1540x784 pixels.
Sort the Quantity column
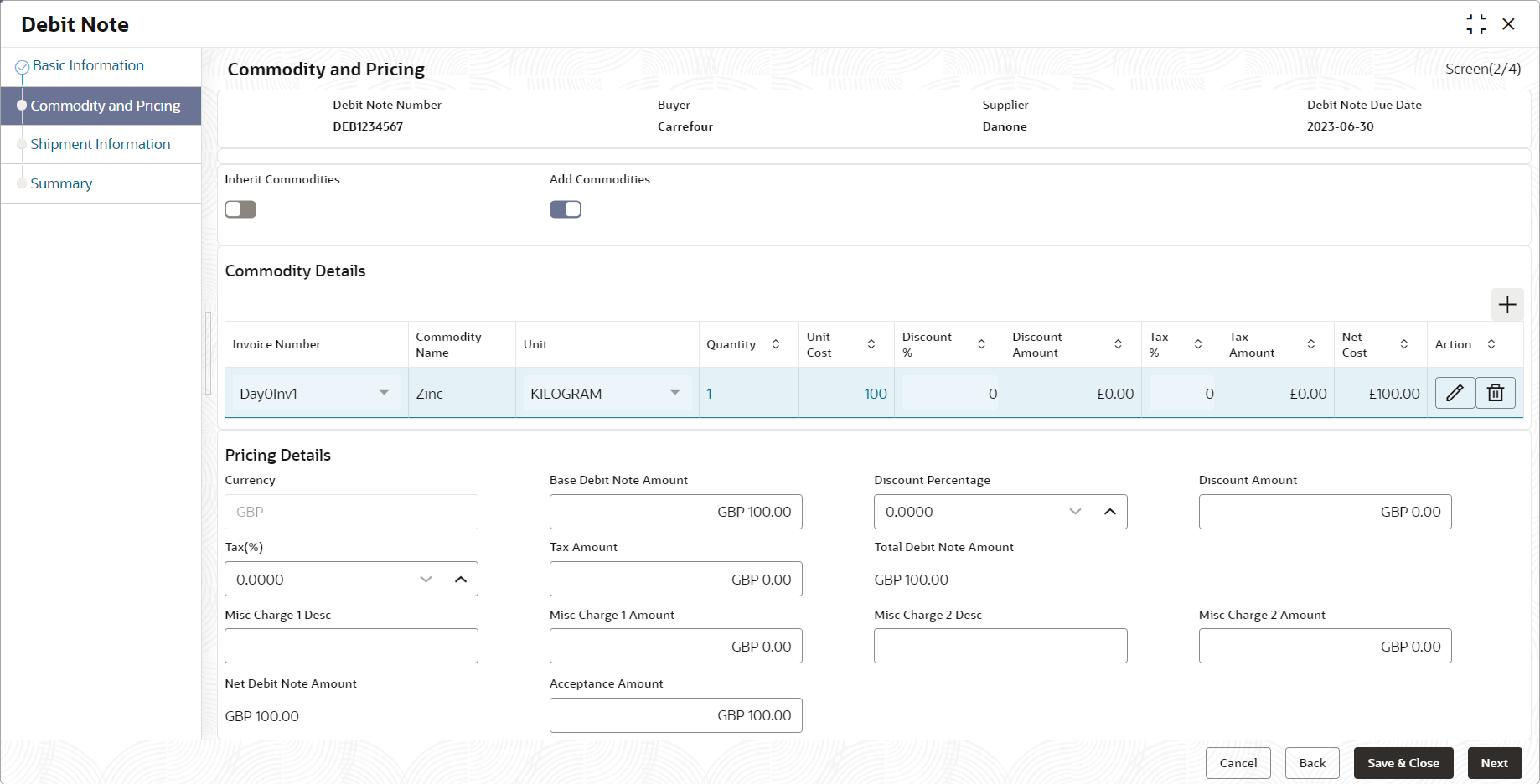coord(776,344)
